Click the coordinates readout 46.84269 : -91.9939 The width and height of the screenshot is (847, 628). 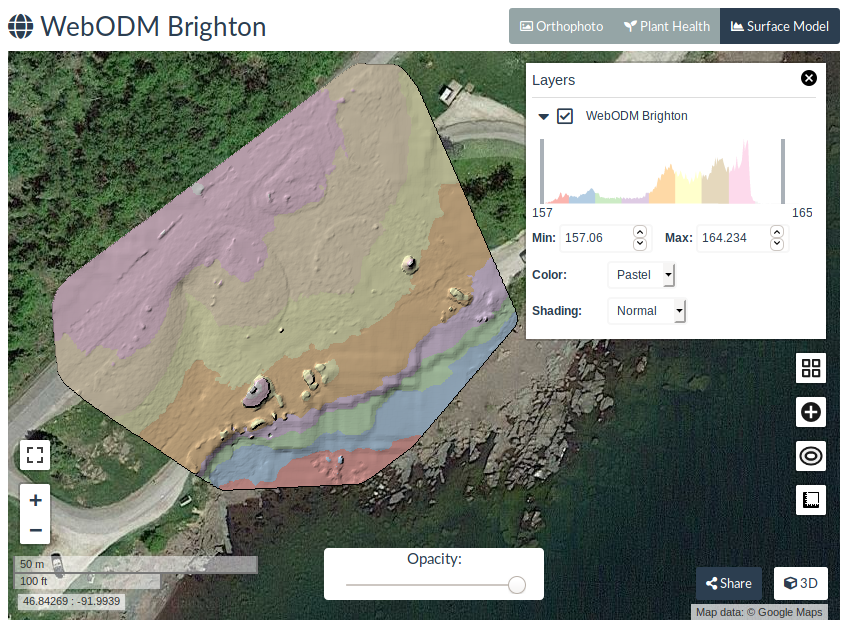pyautogui.click(x=71, y=602)
